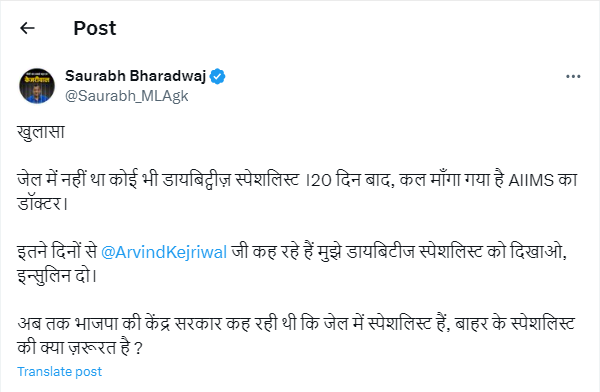Click the word AIIMS in the post

click(531, 180)
